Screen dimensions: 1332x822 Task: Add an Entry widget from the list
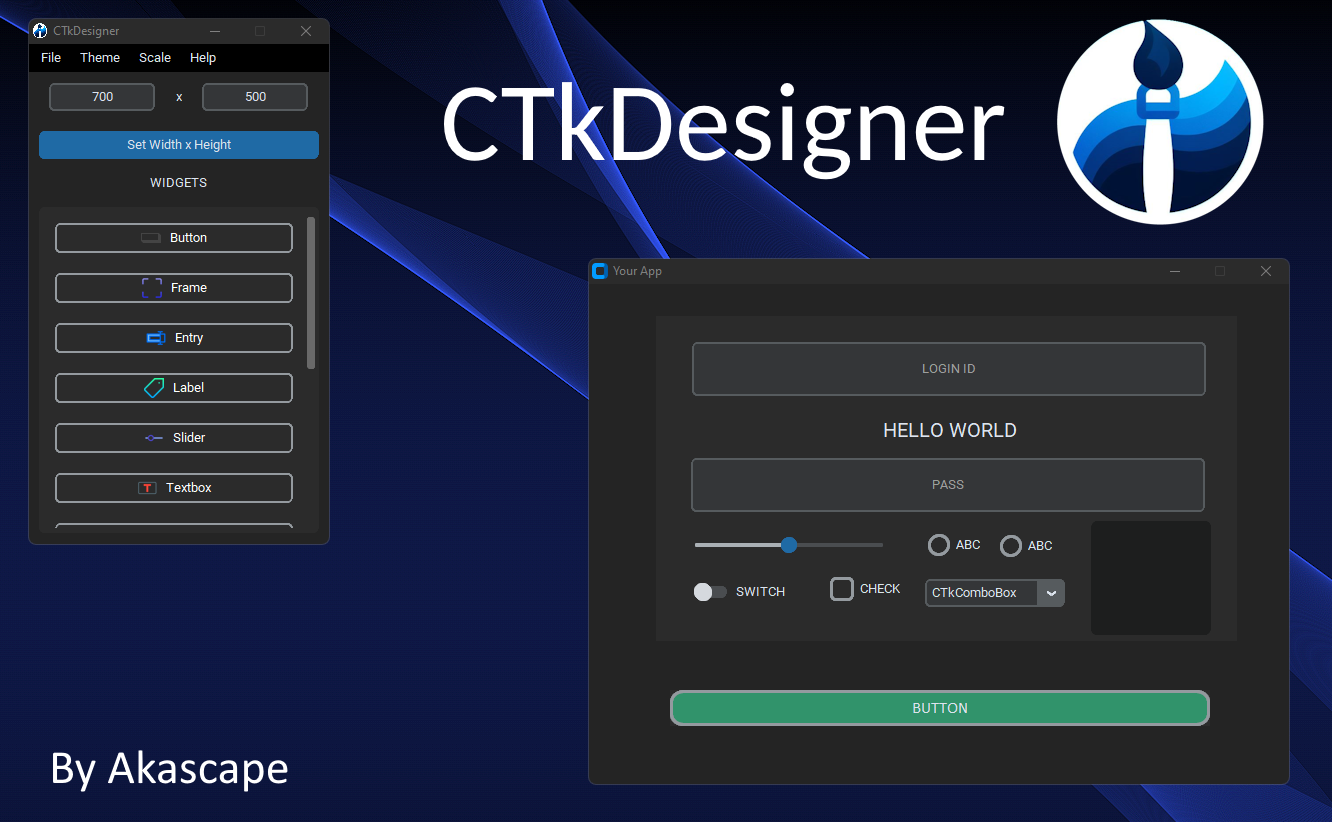(174, 338)
